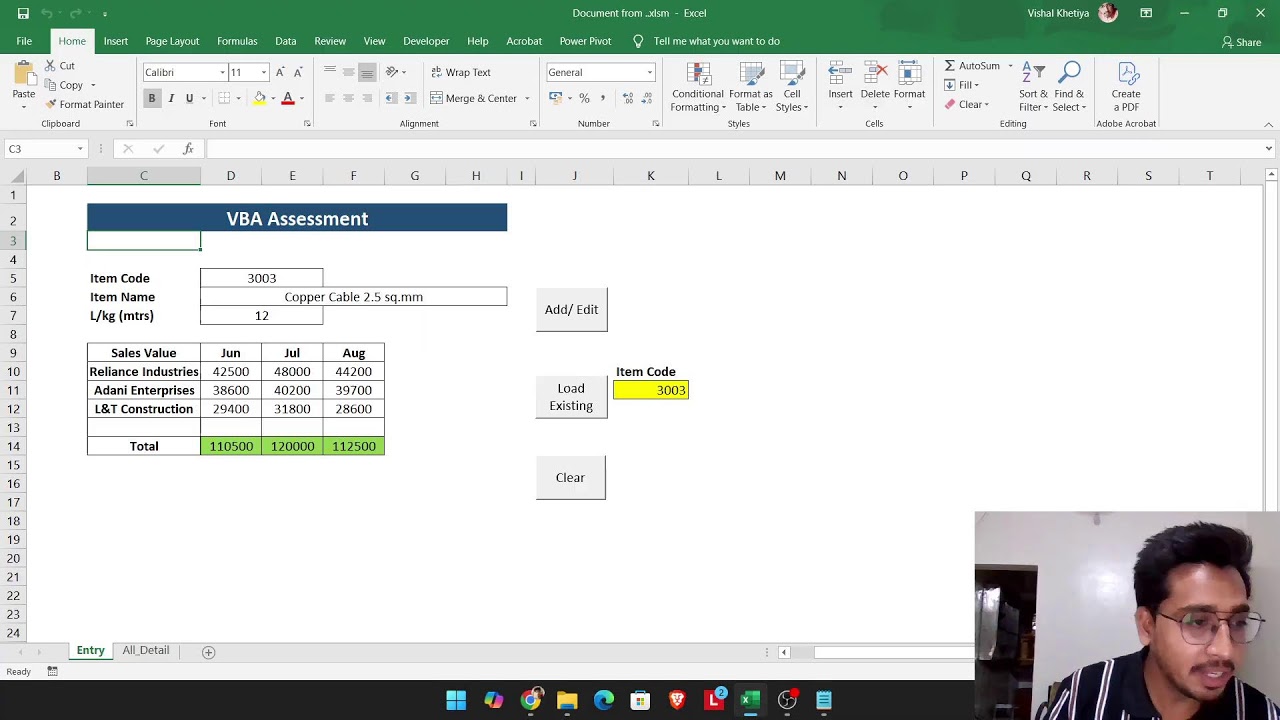Apply Comma Style number format
The width and height of the screenshot is (1280, 720).
[602, 98]
